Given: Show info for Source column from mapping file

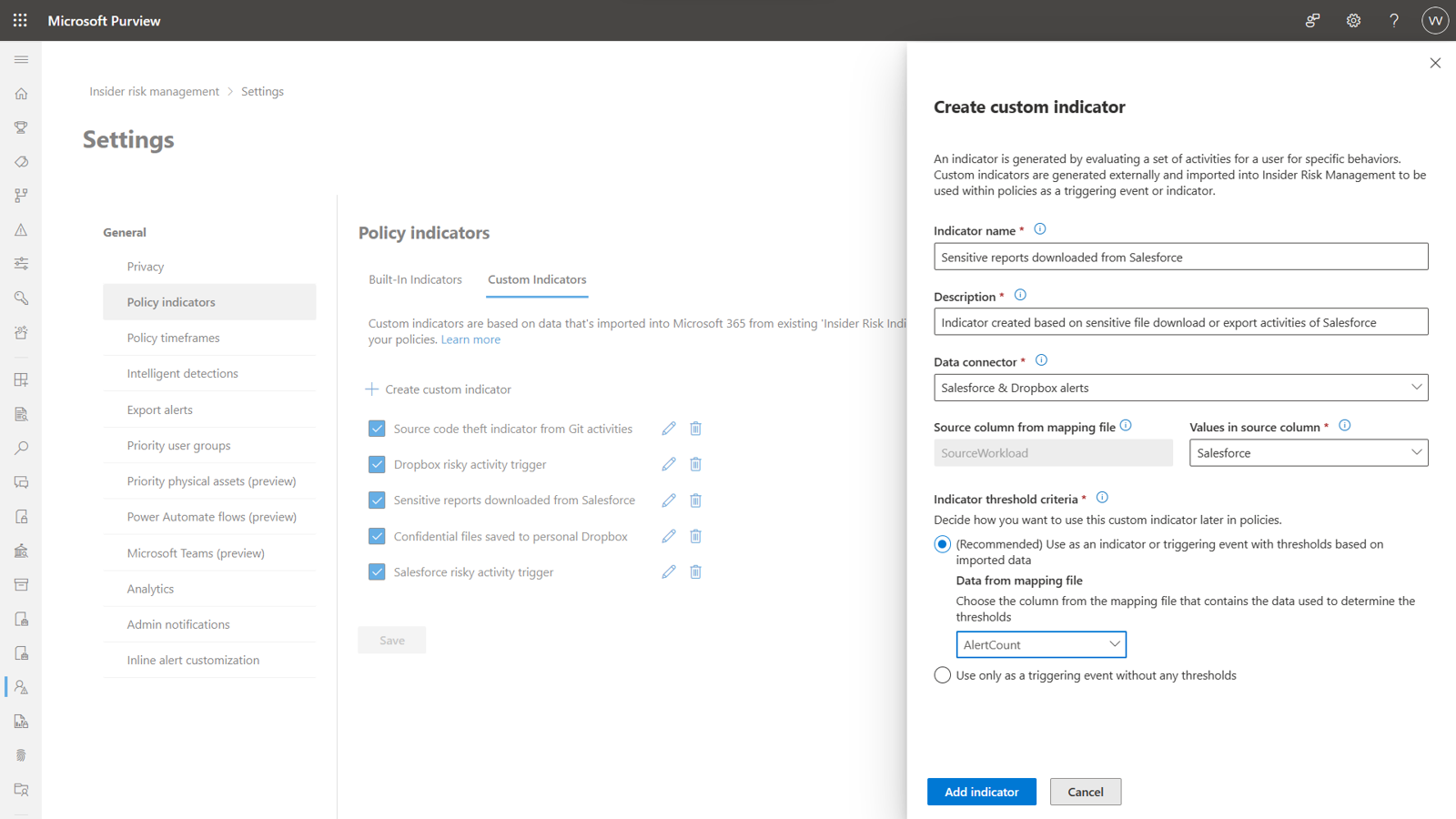Looking at the screenshot, I should pyautogui.click(x=1126, y=425).
